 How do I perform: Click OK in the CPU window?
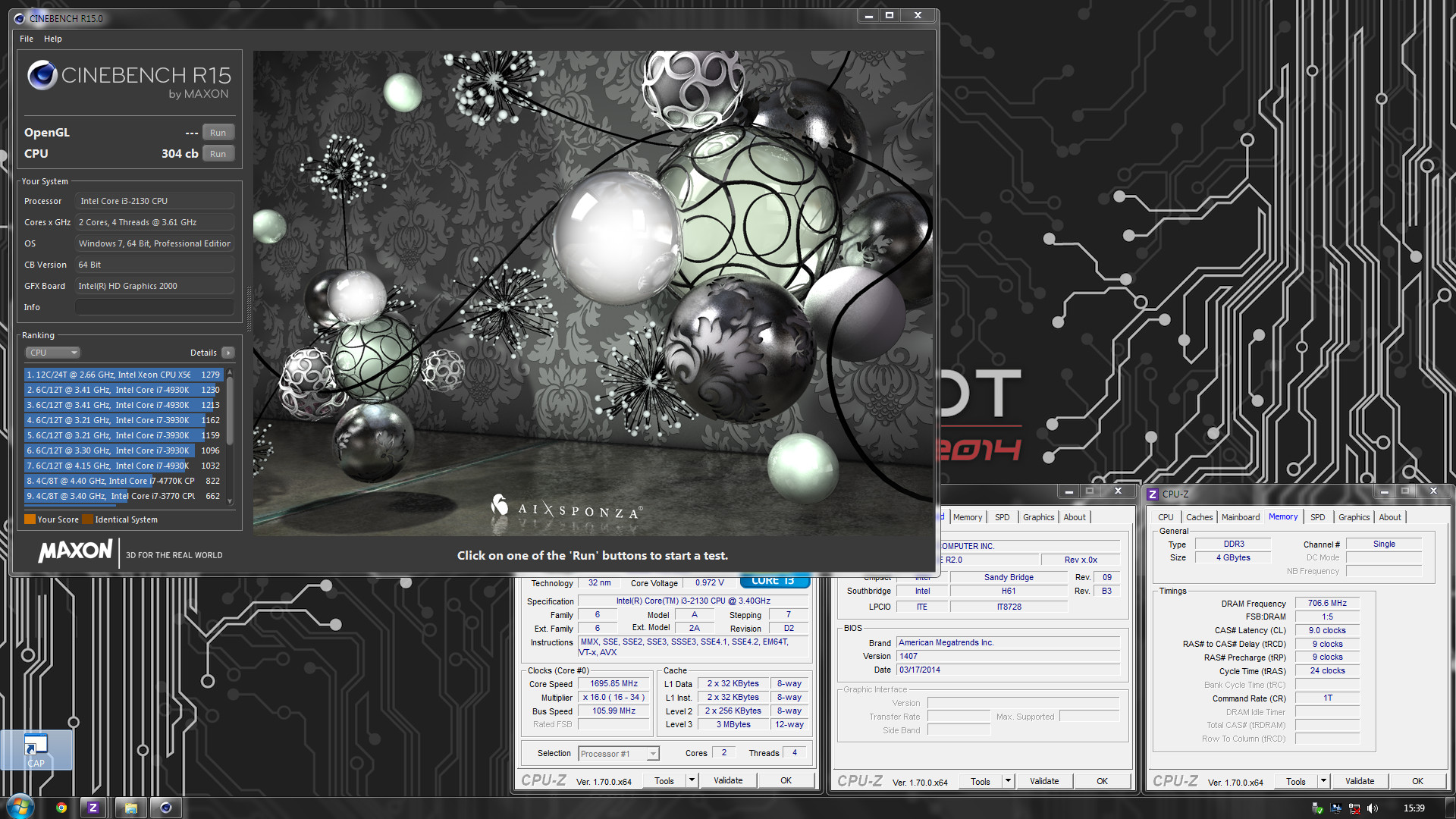pyautogui.click(x=786, y=780)
